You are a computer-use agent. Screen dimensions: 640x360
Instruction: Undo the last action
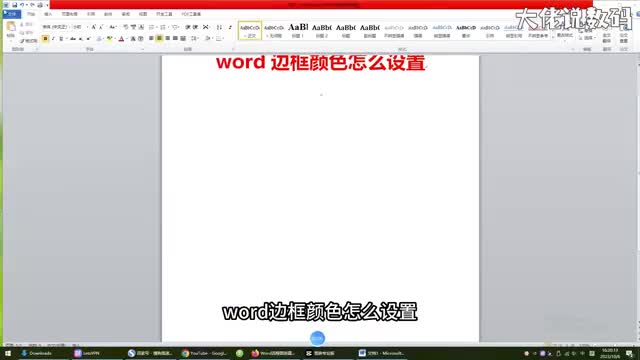coord(22,5)
